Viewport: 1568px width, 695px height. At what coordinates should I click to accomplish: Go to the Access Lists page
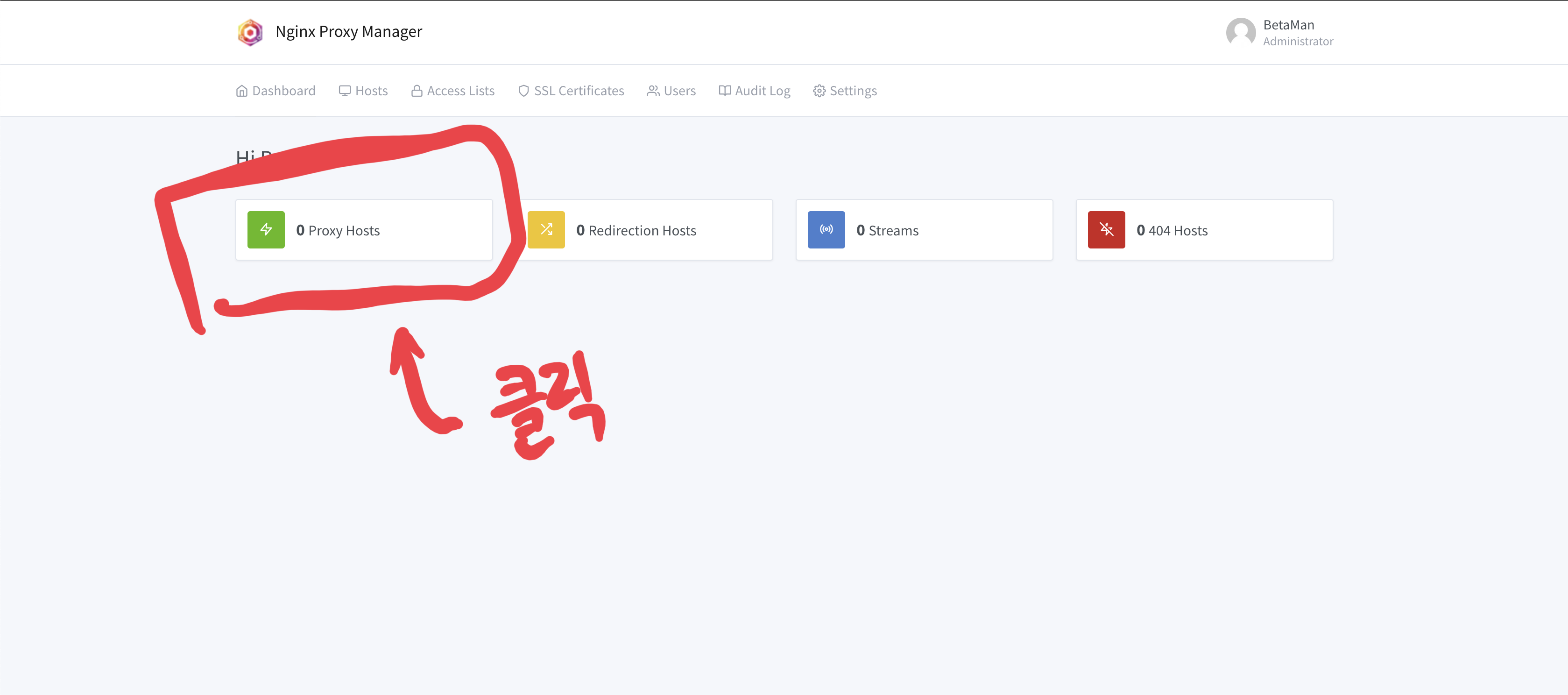click(x=460, y=91)
